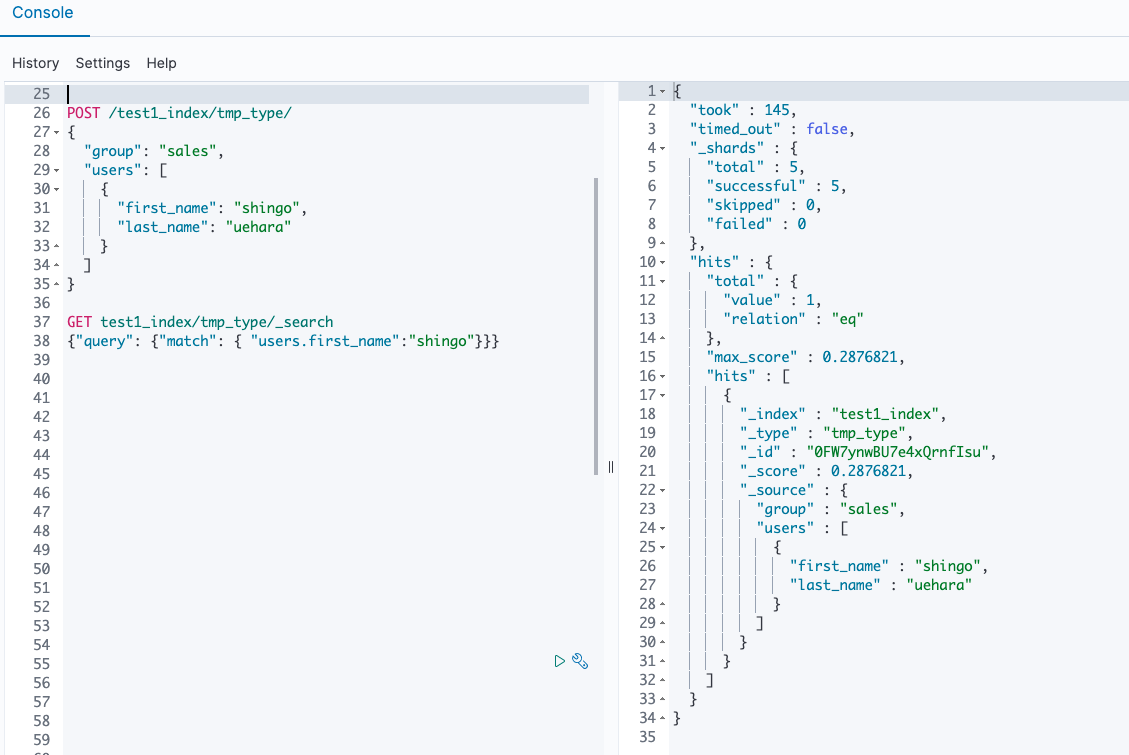
Task: Click the "_type" : "tmp_type" response line
Action: click(x=827, y=433)
